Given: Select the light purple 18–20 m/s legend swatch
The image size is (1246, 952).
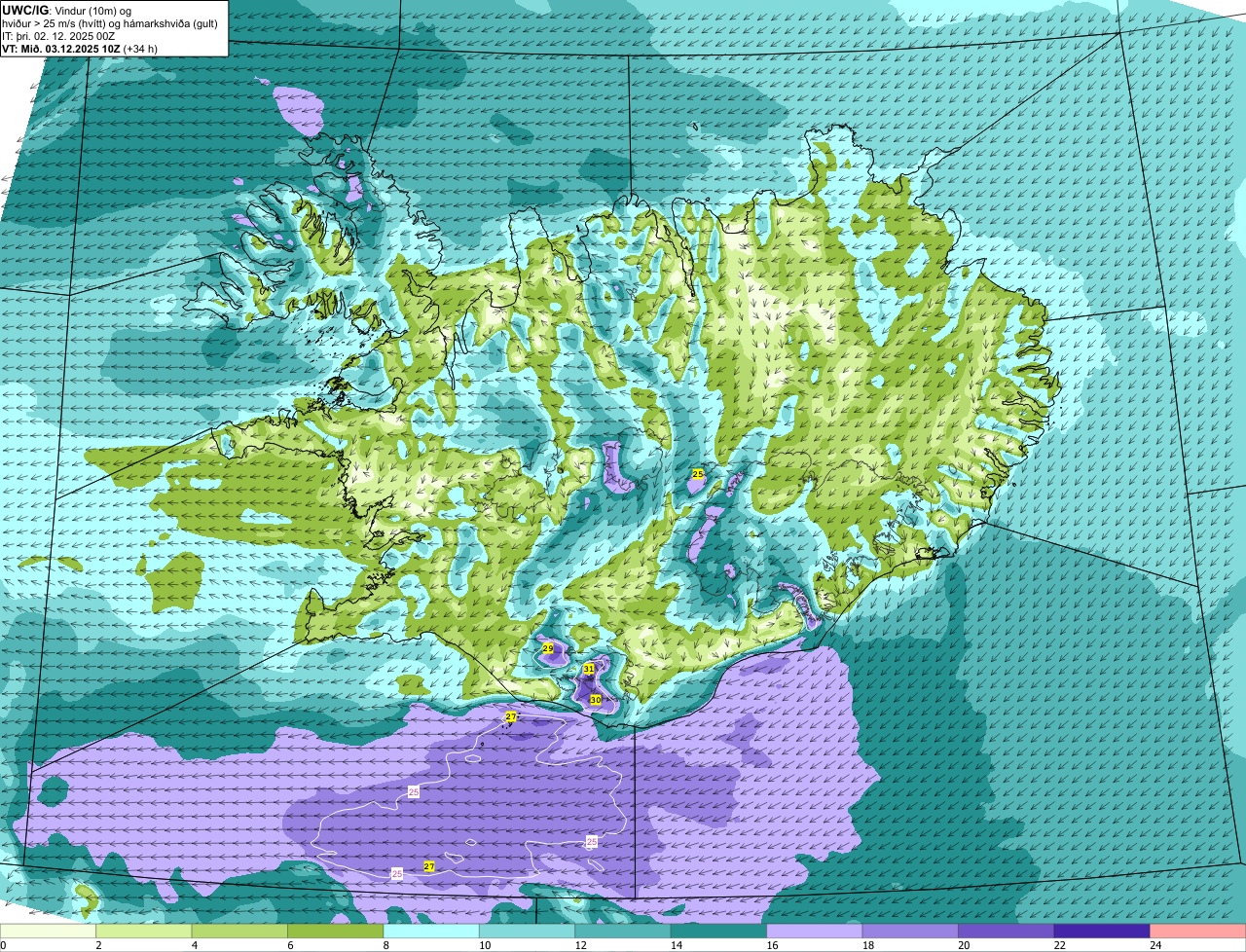Looking at the screenshot, I should click(910, 932).
